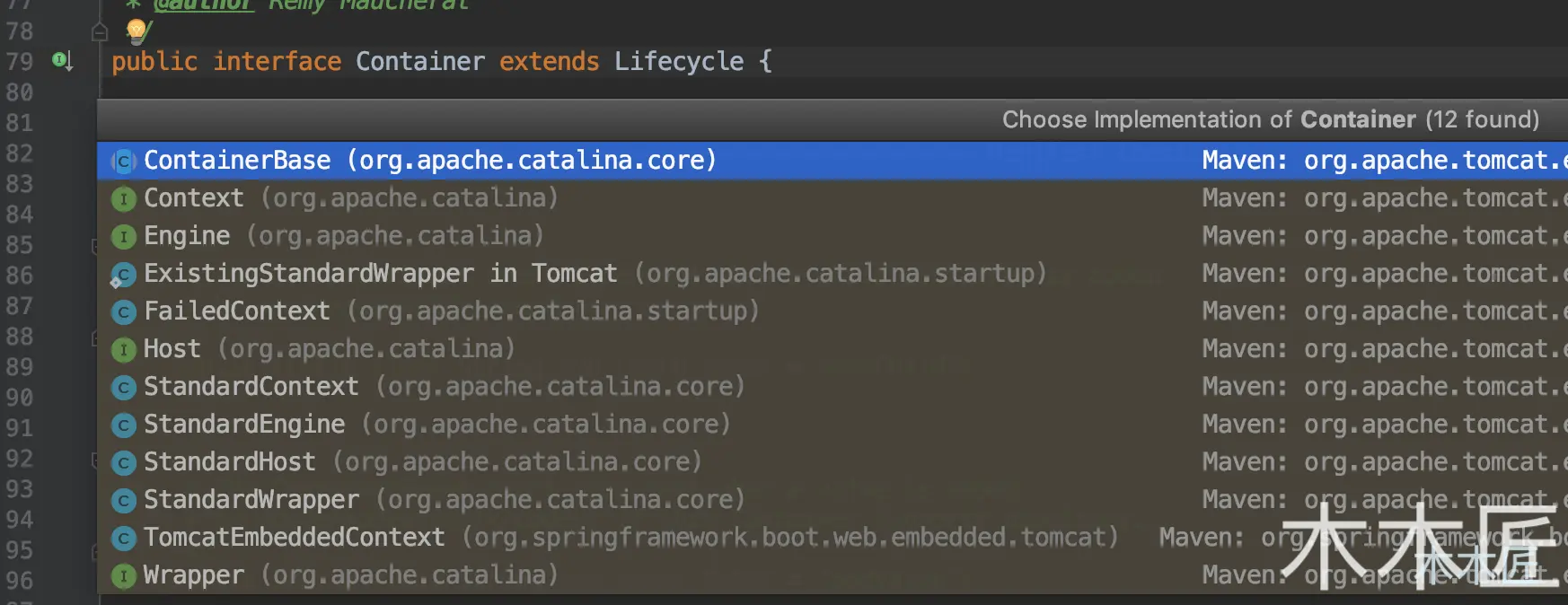Click the Wrapper interface icon
This screenshot has width=1568, height=605.
pos(123,575)
